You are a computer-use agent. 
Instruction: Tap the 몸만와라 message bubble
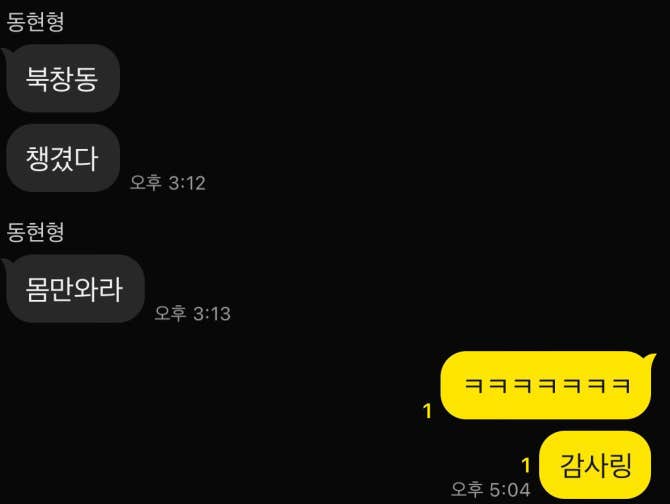(x=75, y=289)
